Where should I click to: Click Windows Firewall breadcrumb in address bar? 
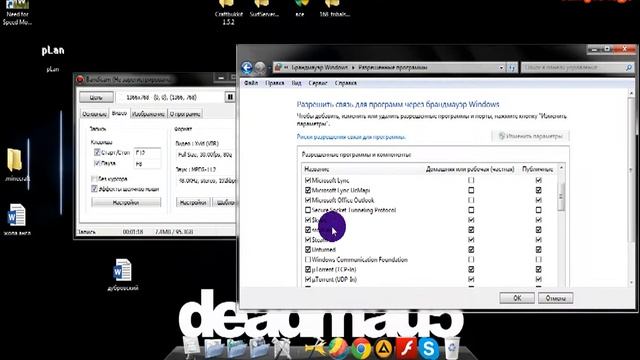(x=320, y=67)
